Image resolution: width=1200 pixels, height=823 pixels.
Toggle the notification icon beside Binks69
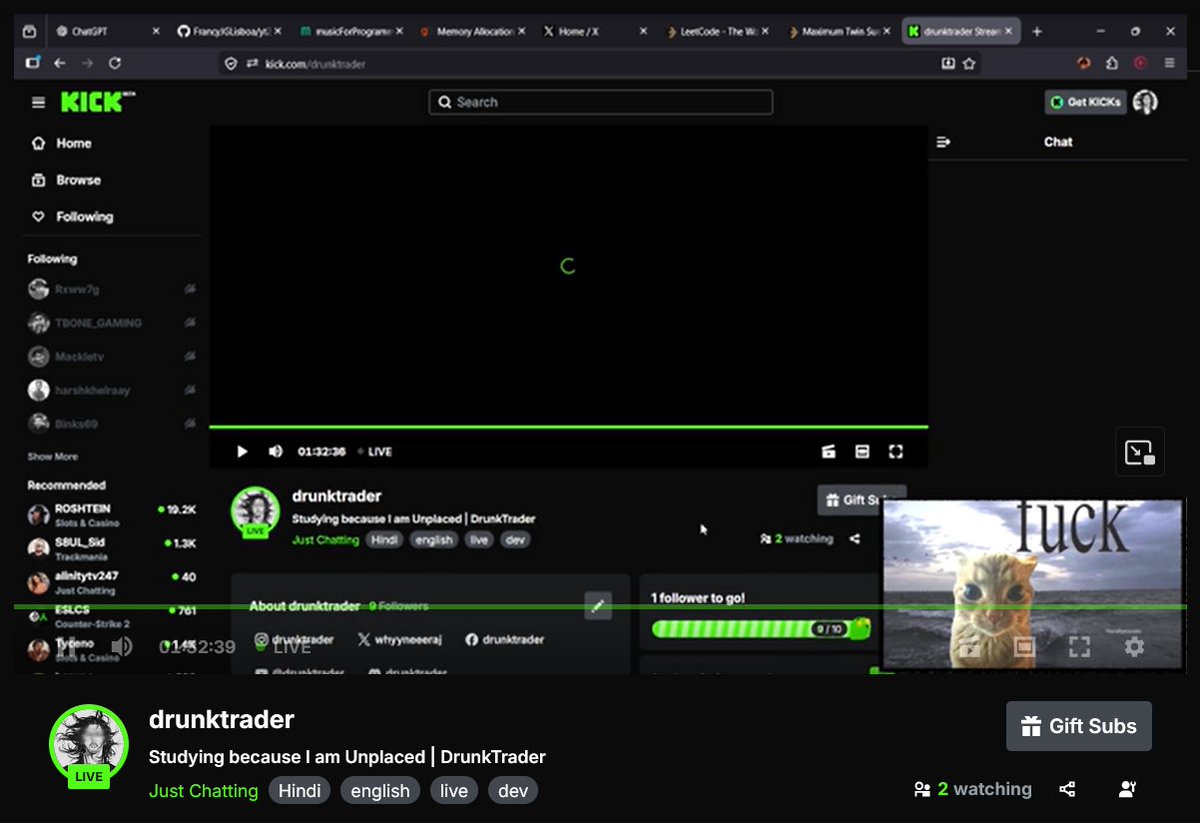(x=190, y=423)
